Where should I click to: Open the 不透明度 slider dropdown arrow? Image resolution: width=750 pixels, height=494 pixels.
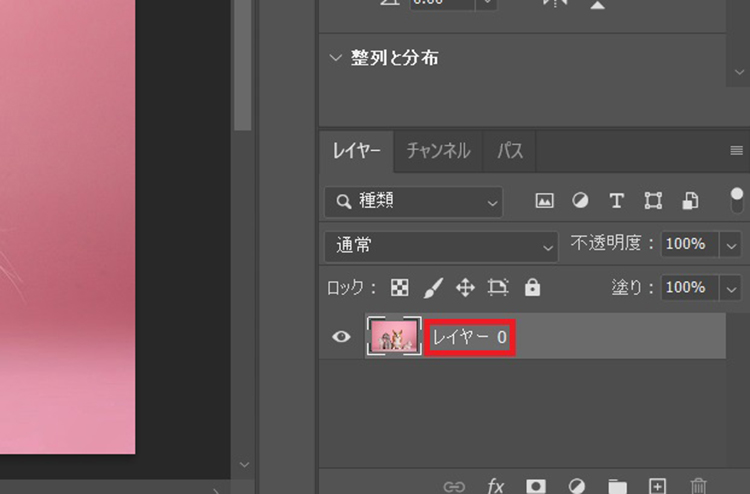click(731, 246)
